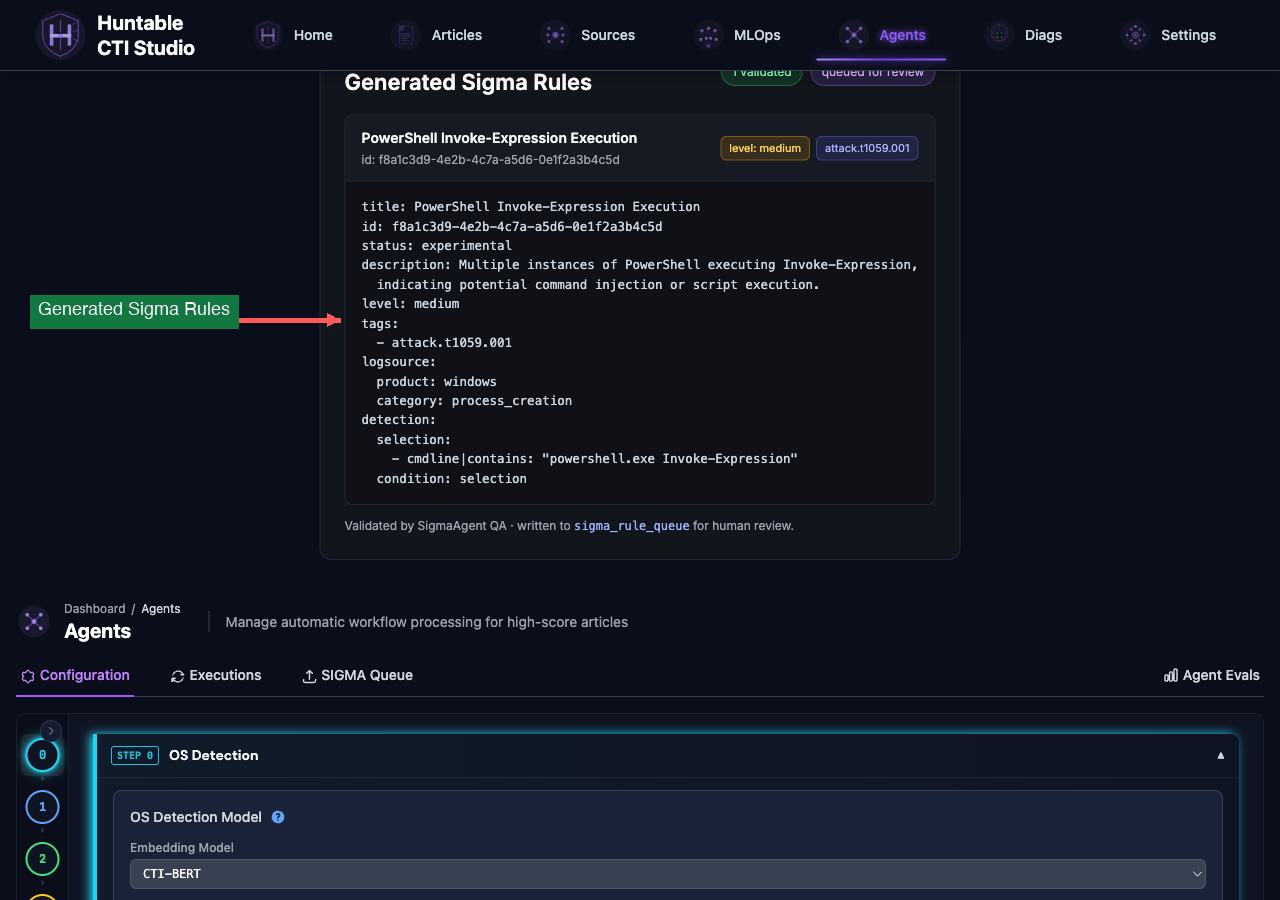Open the Sources menu item

point(608,35)
